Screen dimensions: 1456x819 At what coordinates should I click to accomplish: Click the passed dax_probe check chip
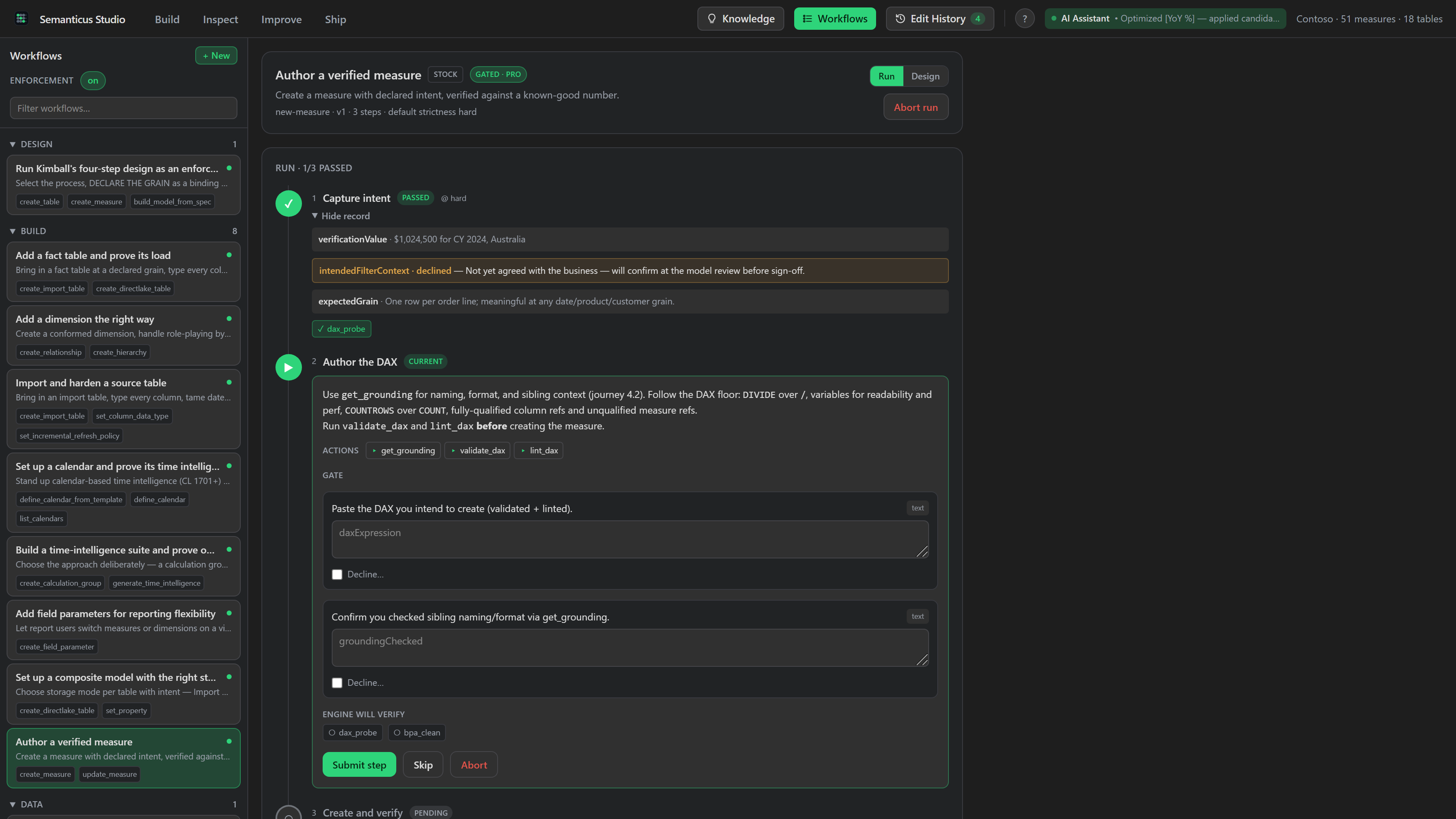341,329
